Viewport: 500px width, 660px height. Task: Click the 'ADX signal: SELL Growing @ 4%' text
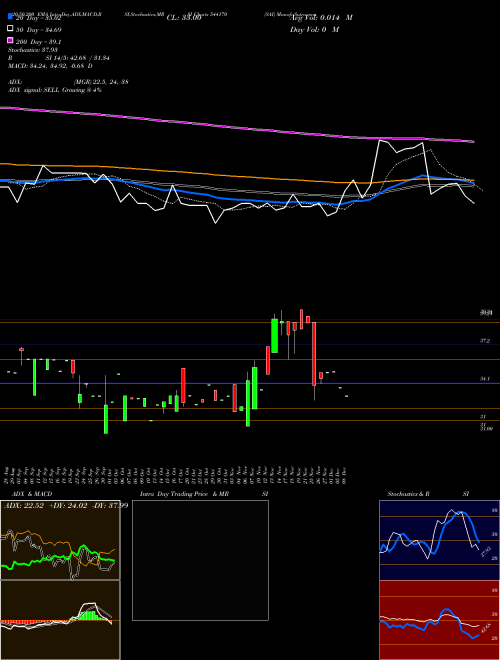pos(55,90)
